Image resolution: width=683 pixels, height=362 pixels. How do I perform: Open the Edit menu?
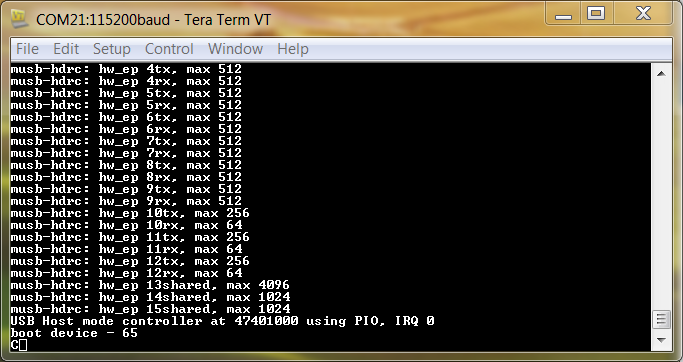click(x=66, y=49)
